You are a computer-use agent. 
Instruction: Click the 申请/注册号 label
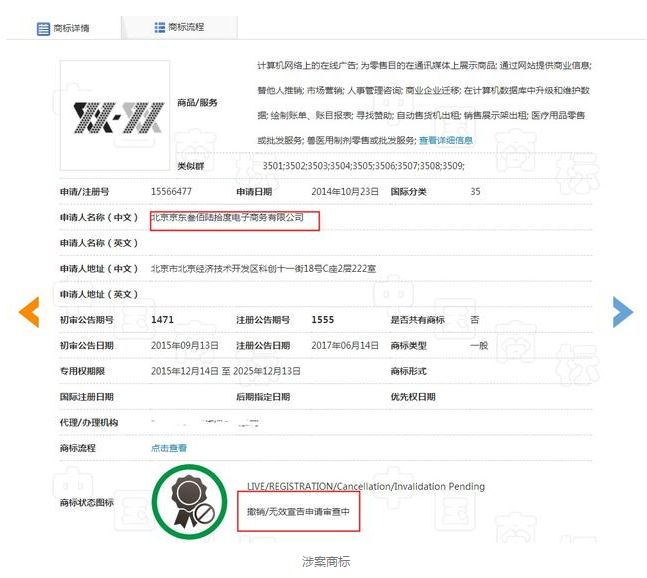[x=85, y=192]
